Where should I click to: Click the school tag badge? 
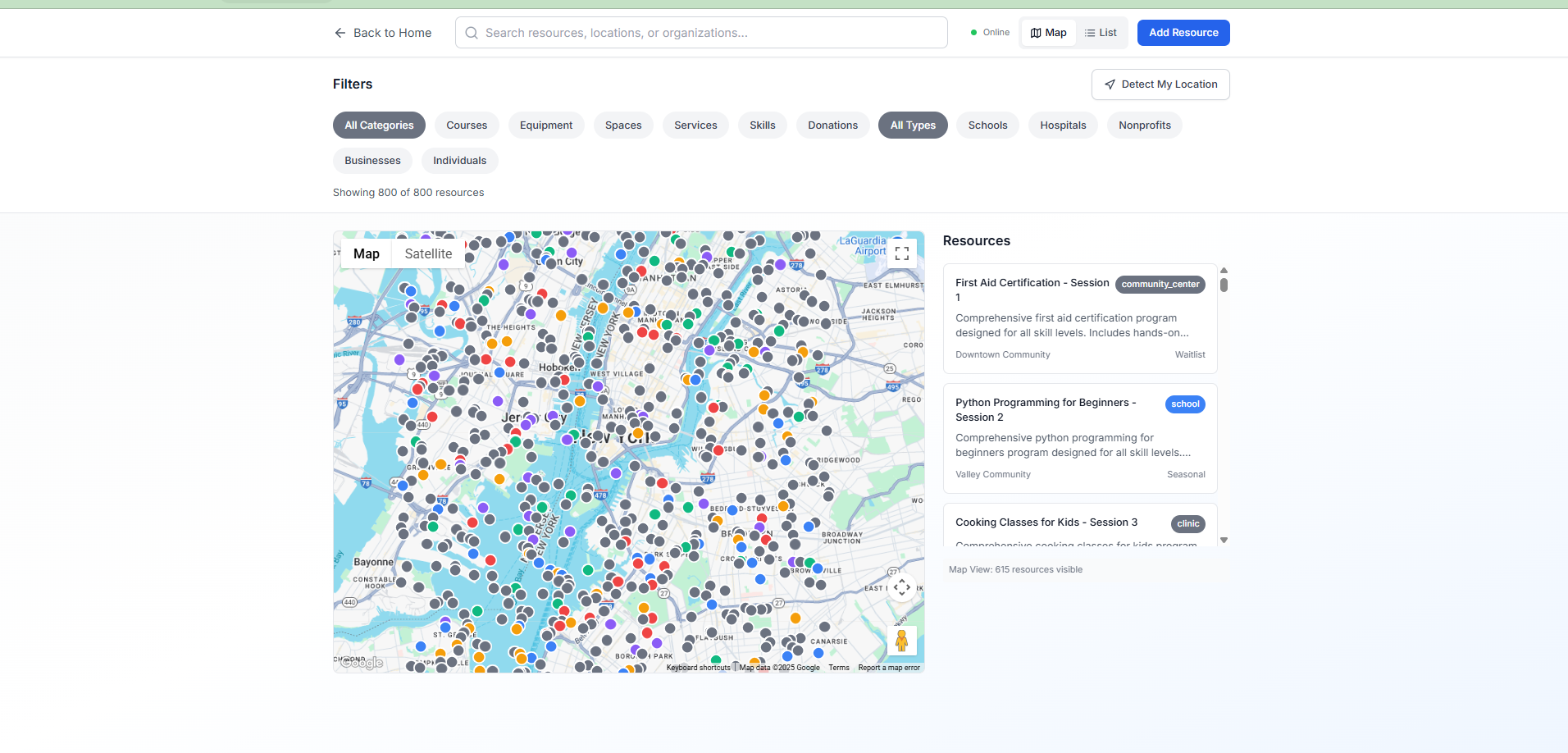click(x=1185, y=404)
